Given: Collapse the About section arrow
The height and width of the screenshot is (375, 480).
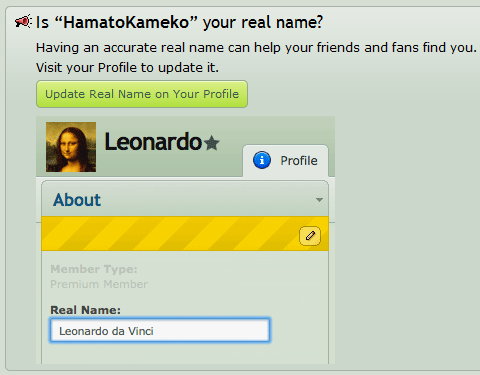Looking at the screenshot, I should pyautogui.click(x=319, y=200).
